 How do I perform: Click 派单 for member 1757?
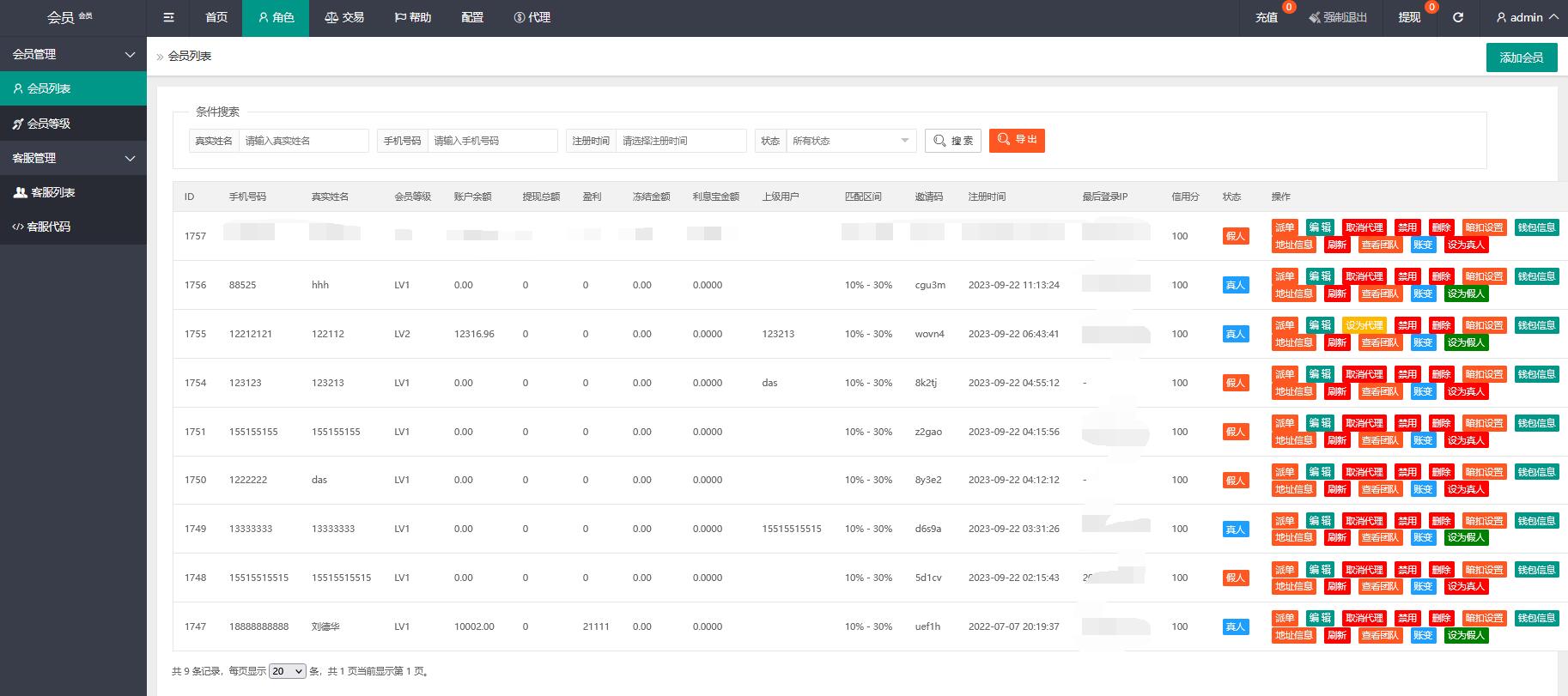(x=1285, y=227)
